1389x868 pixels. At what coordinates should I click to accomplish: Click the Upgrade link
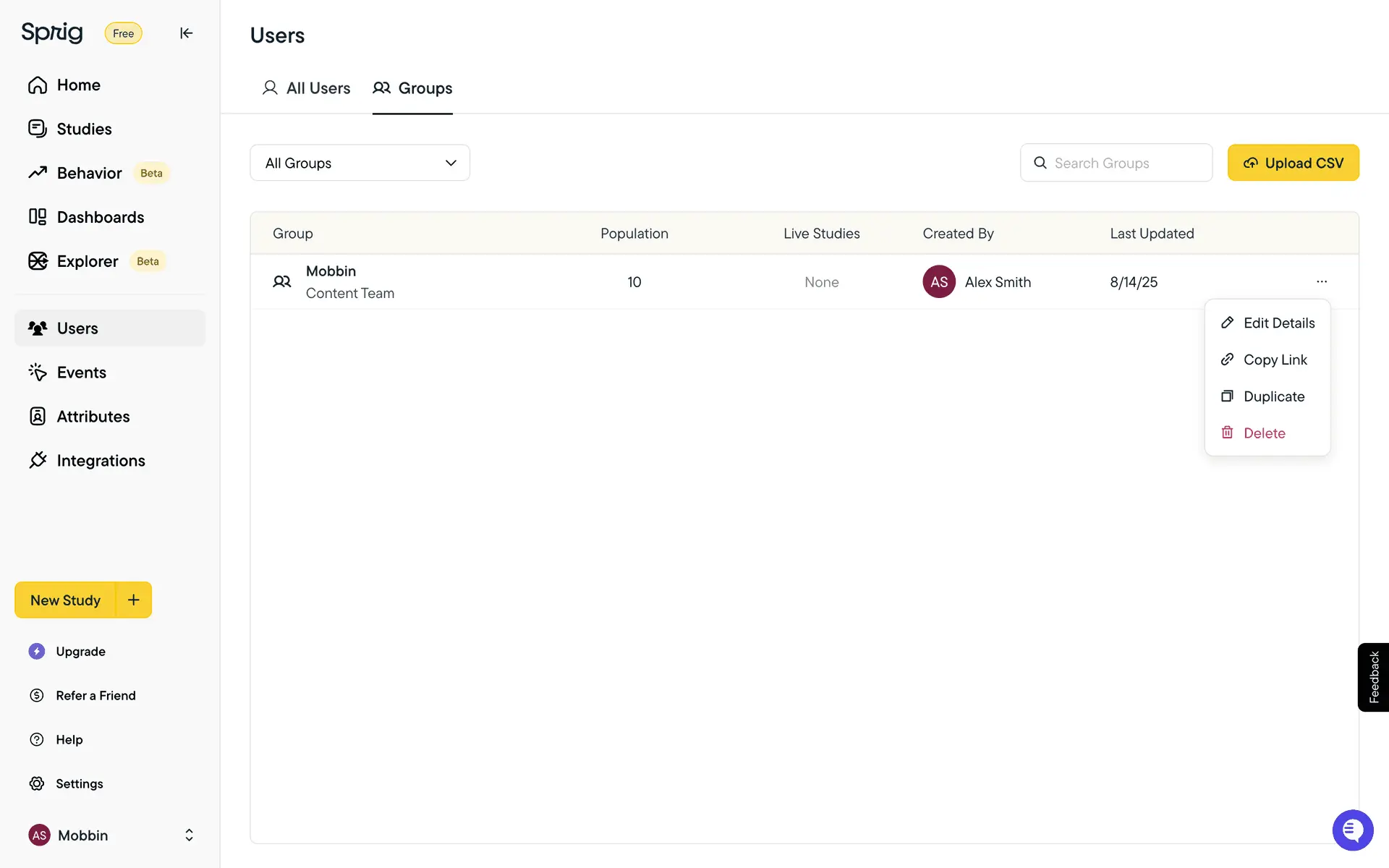coord(80,652)
